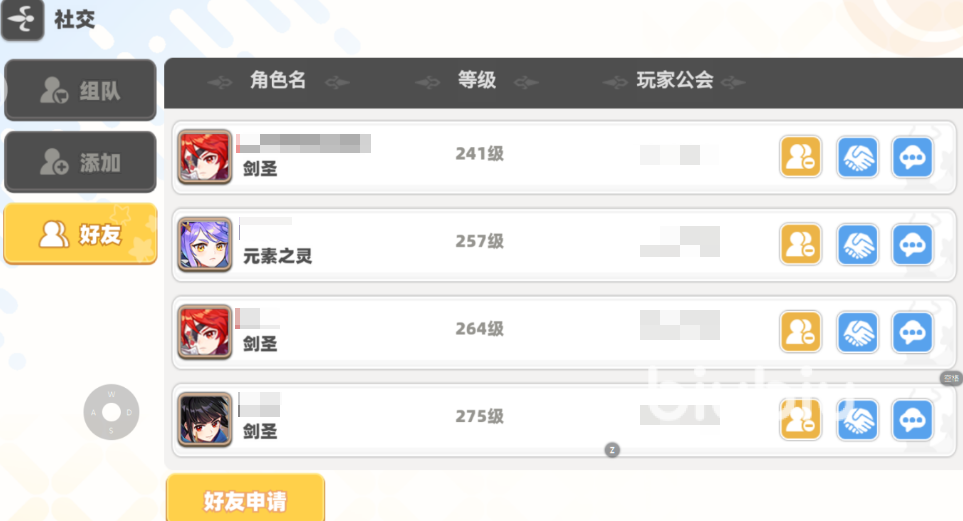Screen dimensions: 963x521
Task: Open chat with level 241 剑圣
Action: coord(912,157)
